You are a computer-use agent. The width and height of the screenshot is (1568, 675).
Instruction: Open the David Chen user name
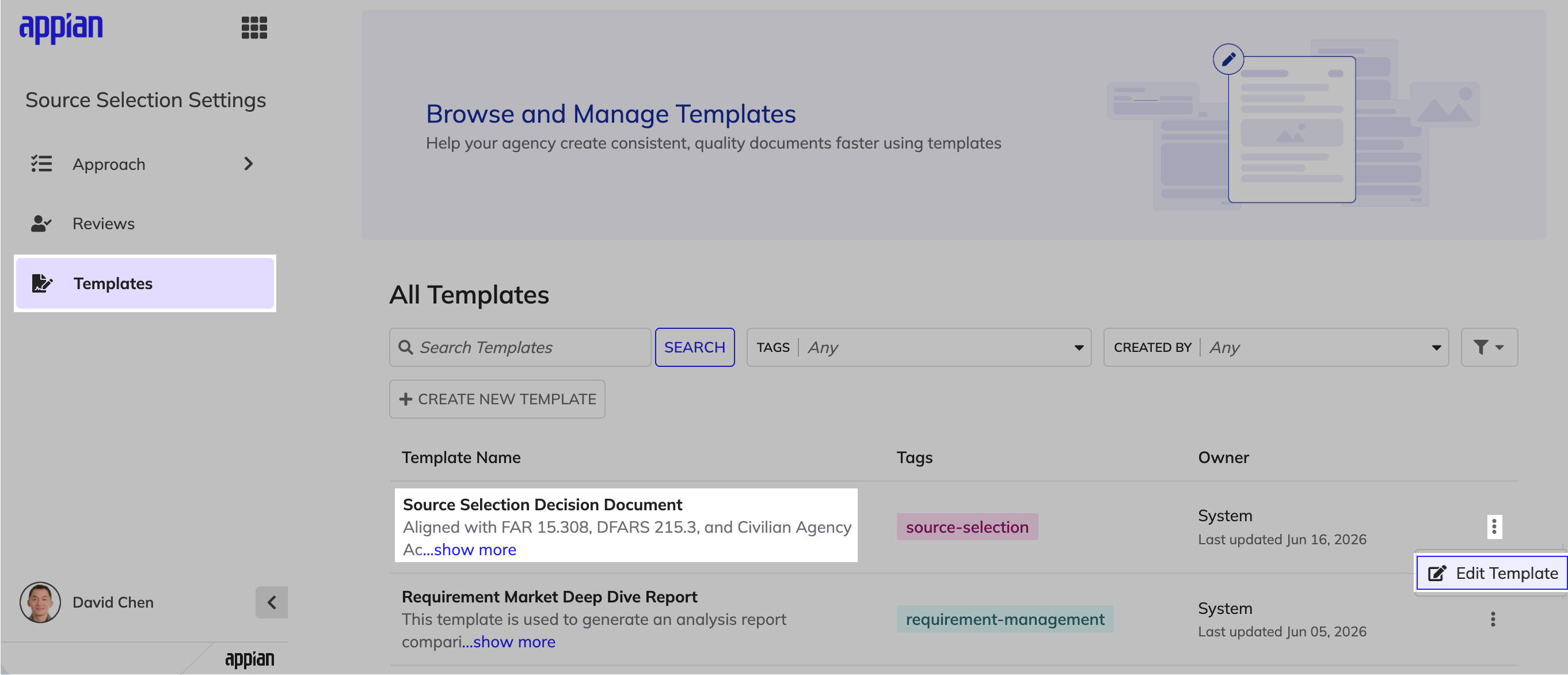click(113, 602)
